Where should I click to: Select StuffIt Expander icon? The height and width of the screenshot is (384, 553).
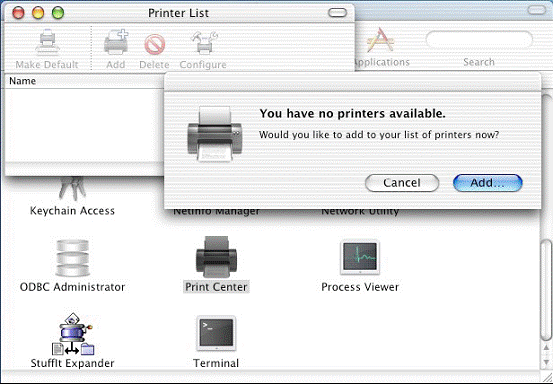click(x=73, y=334)
